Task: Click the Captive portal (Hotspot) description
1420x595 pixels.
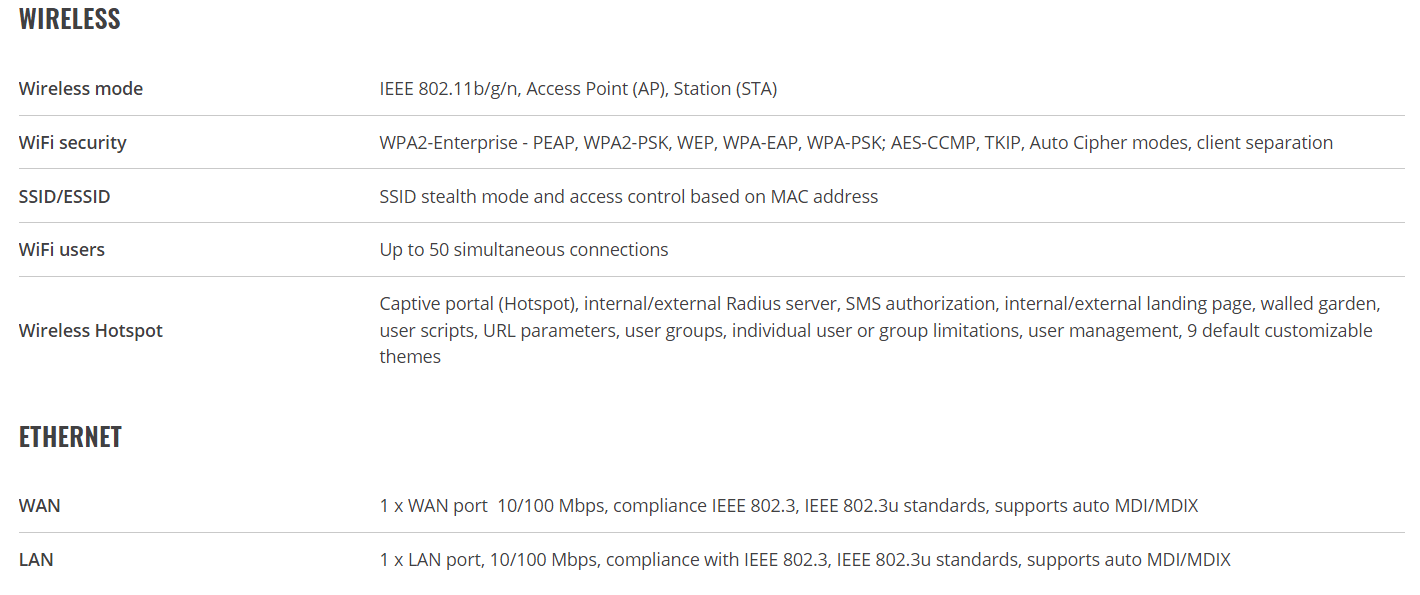Action: [x=478, y=303]
